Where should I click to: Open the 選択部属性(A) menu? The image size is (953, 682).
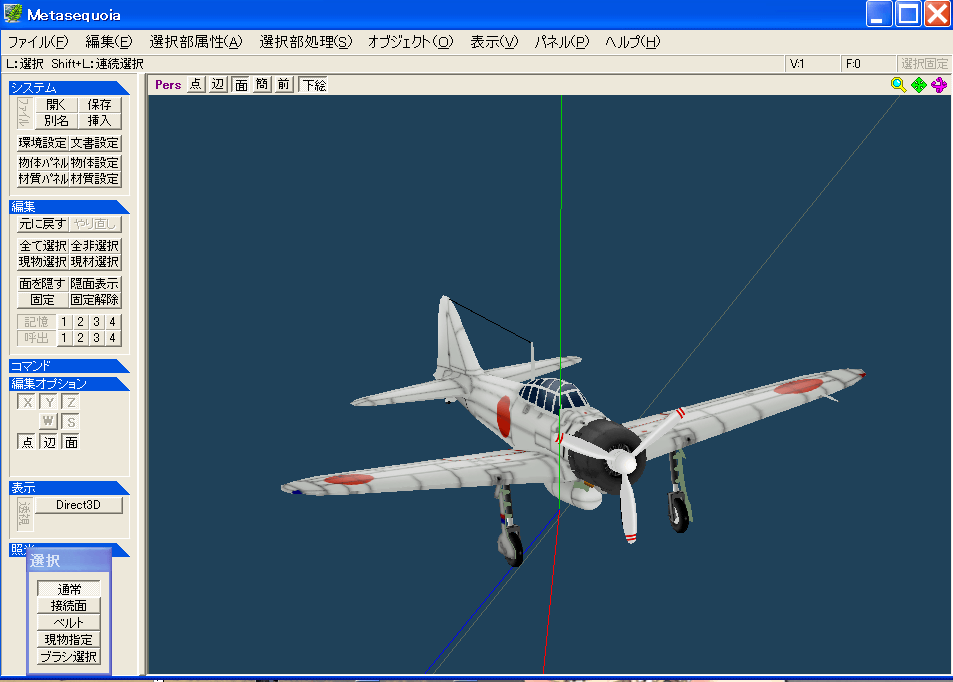196,42
